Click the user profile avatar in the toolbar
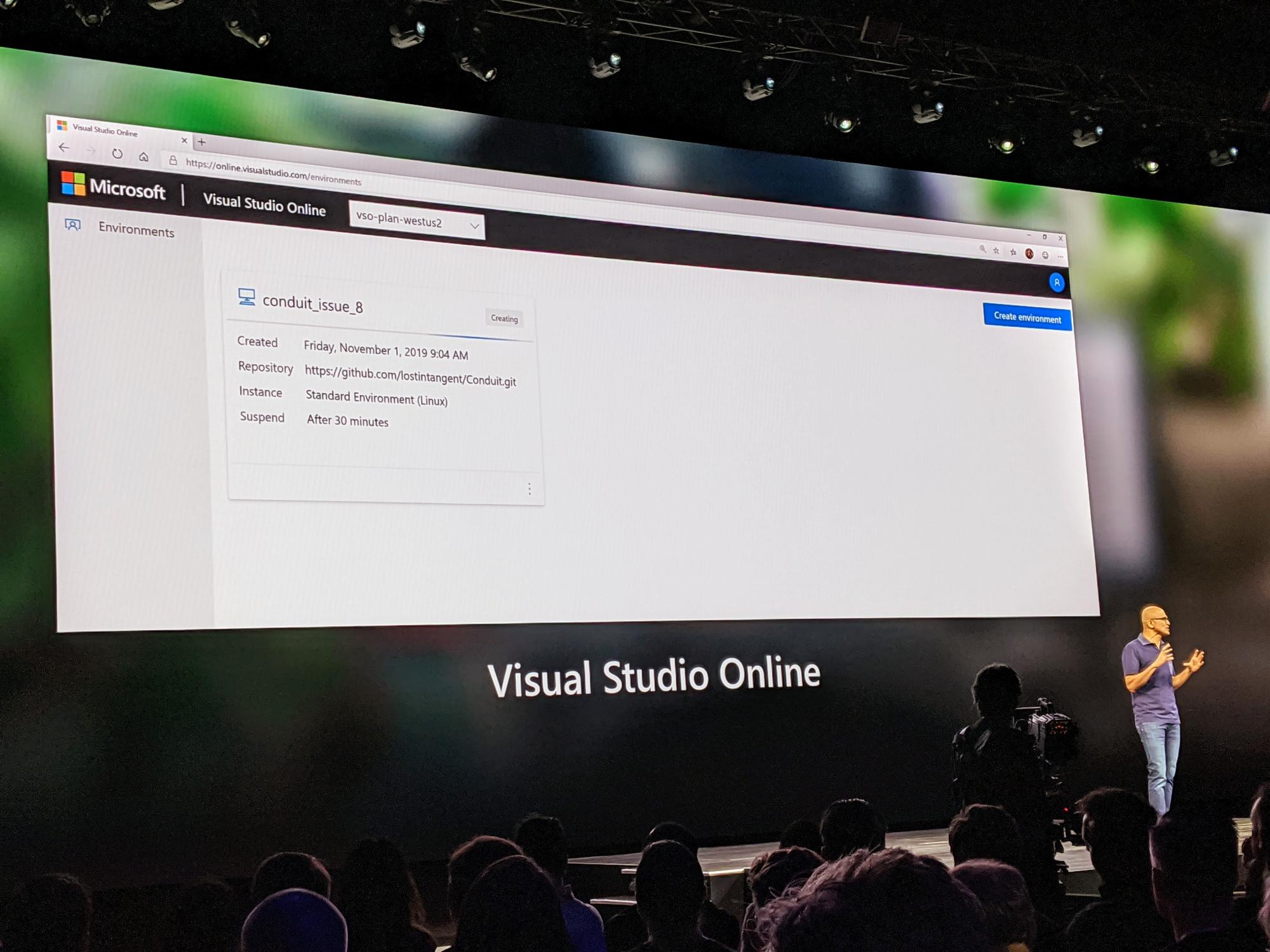Image resolution: width=1270 pixels, height=952 pixels. click(1029, 254)
